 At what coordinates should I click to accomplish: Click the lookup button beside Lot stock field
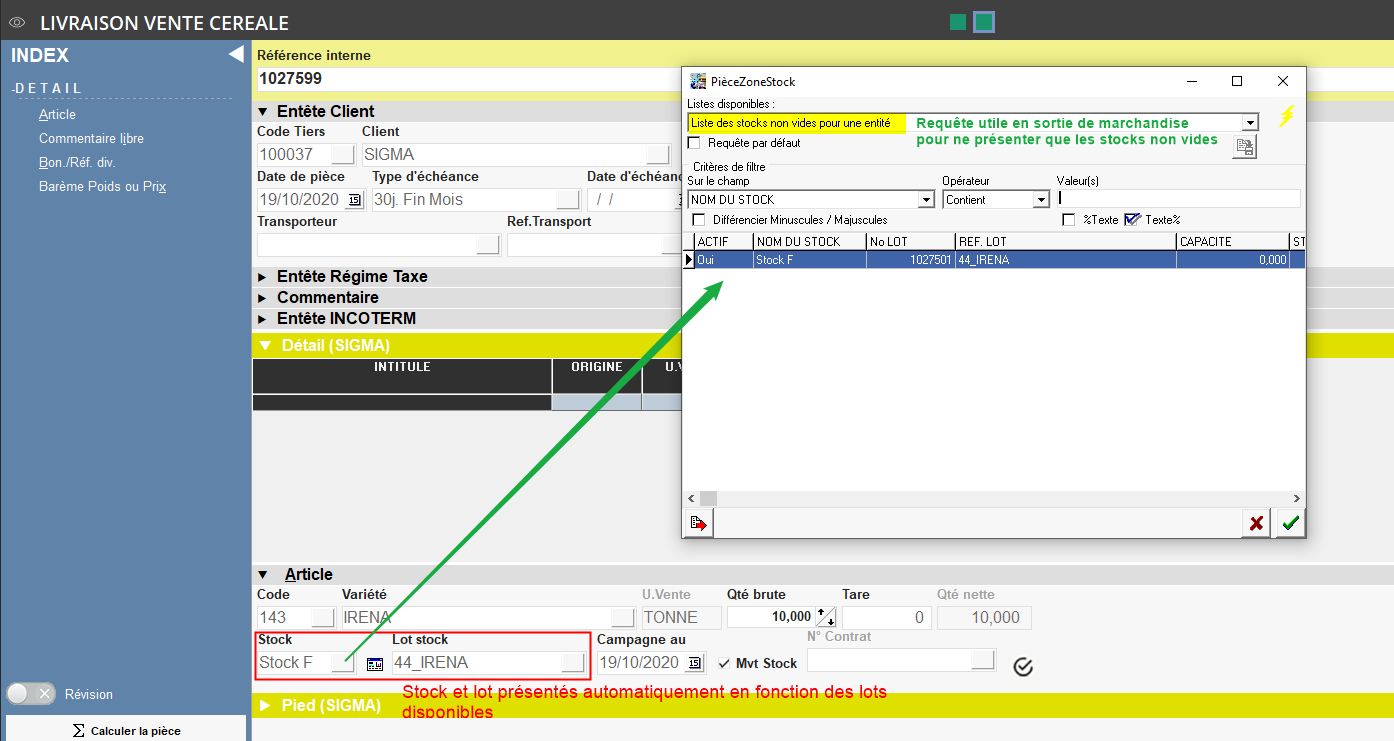[573, 662]
